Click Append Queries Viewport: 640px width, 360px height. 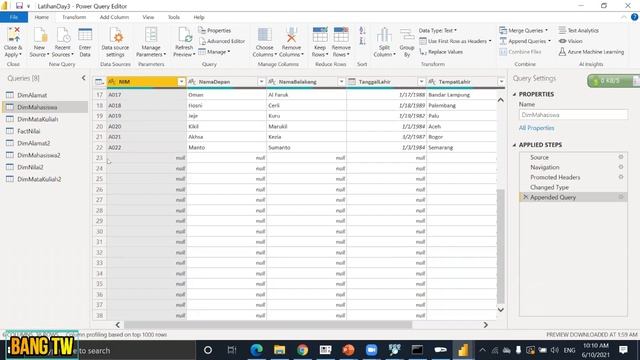(x=525, y=41)
